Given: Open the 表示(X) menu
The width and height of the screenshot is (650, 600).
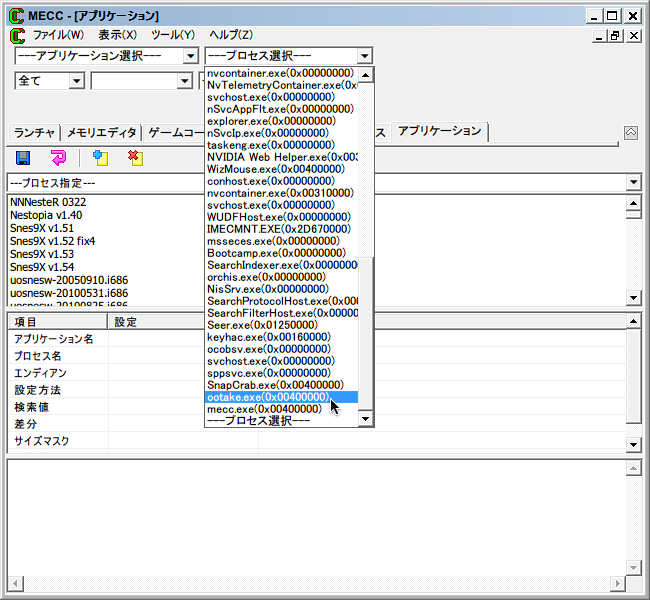Looking at the screenshot, I should [117, 35].
